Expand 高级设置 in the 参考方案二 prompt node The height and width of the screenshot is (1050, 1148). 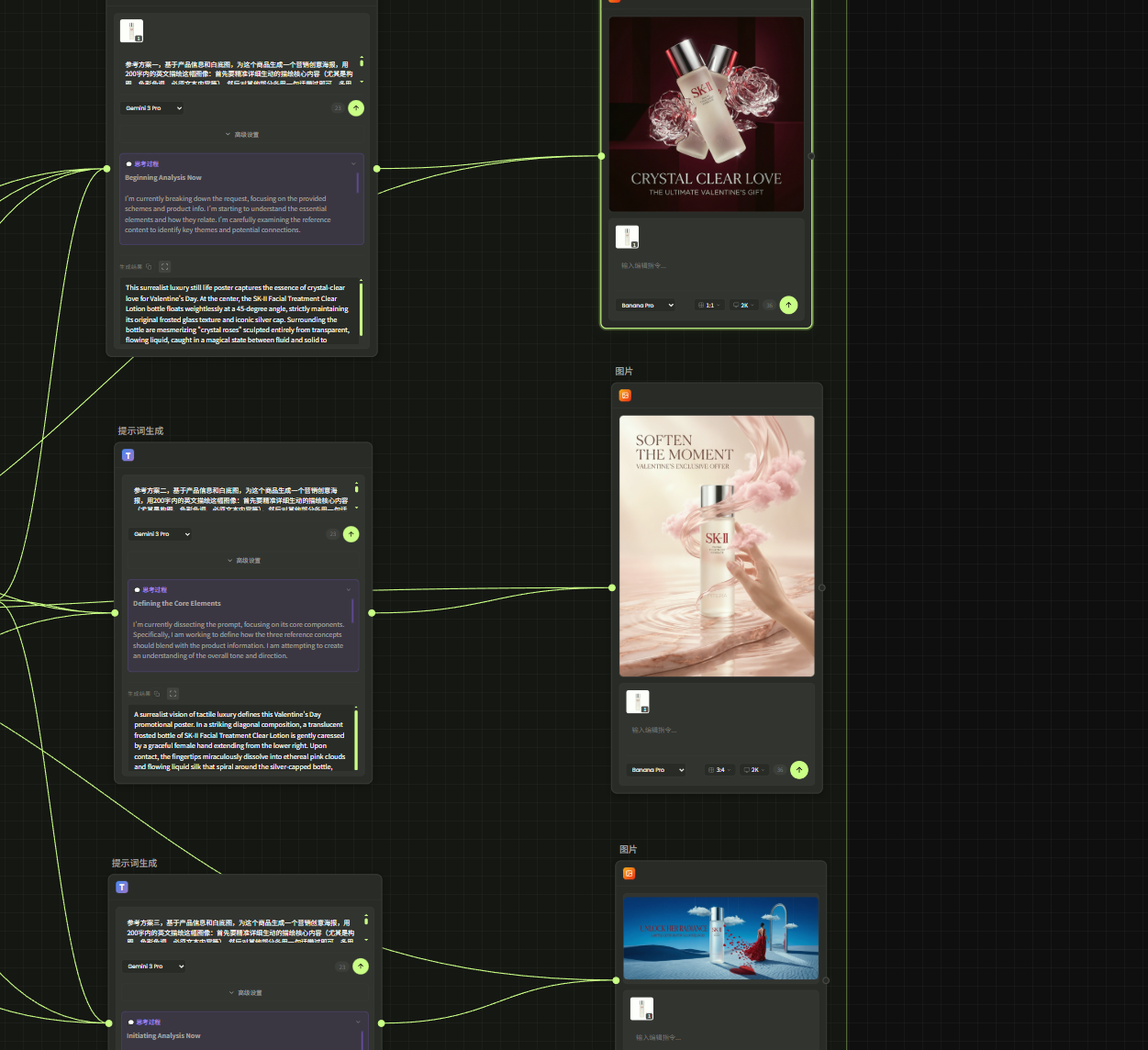(243, 561)
